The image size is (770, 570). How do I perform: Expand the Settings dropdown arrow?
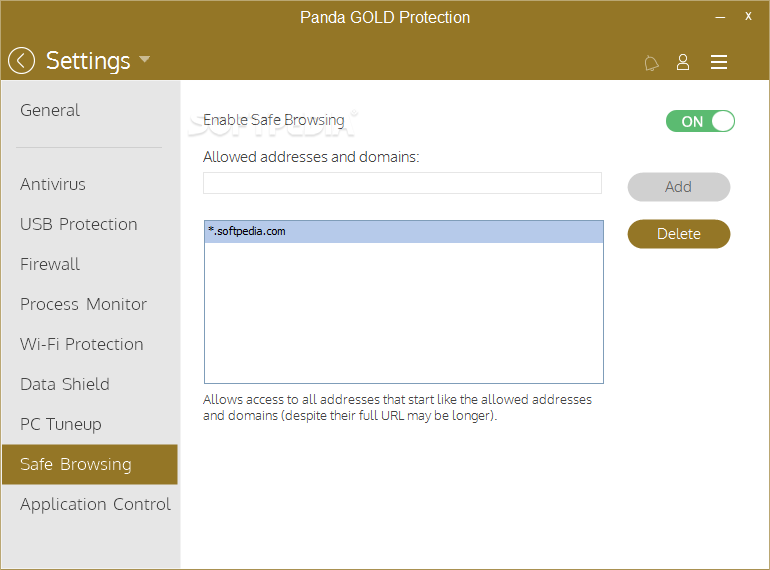[144, 59]
